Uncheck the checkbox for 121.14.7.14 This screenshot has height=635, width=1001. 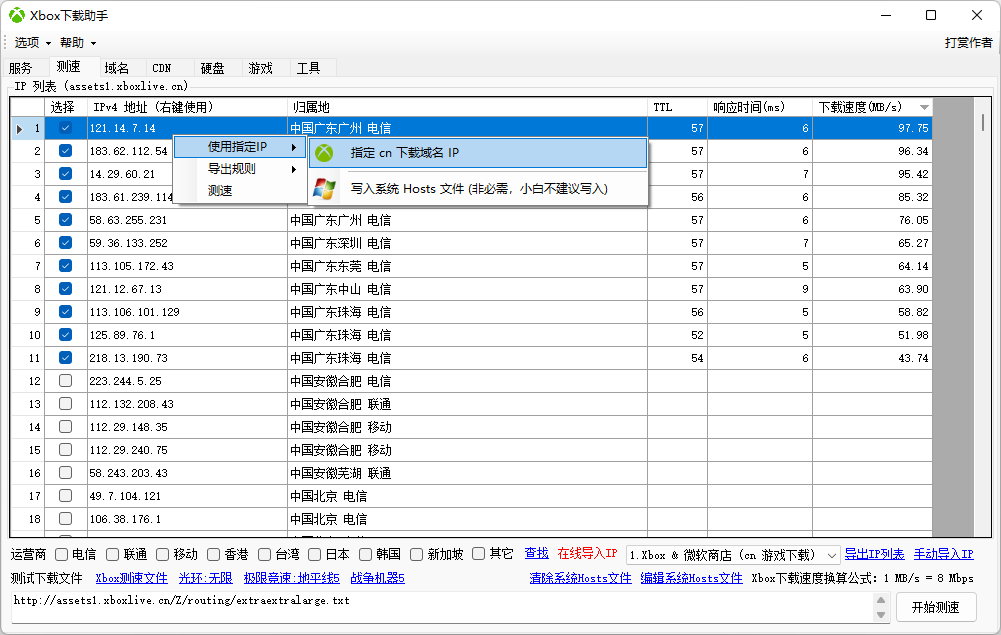pyautogui.click(x=65, y=128)
